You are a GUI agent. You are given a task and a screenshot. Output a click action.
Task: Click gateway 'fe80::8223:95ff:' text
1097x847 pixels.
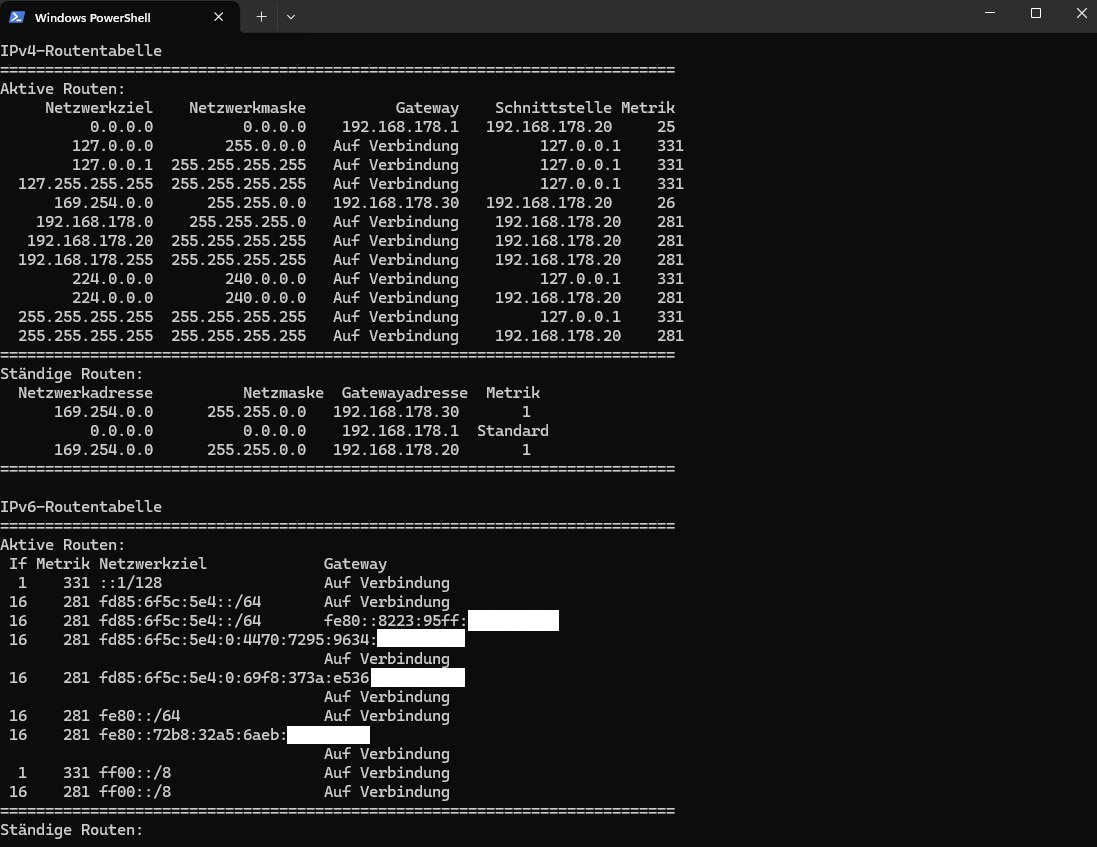[395, 621]
